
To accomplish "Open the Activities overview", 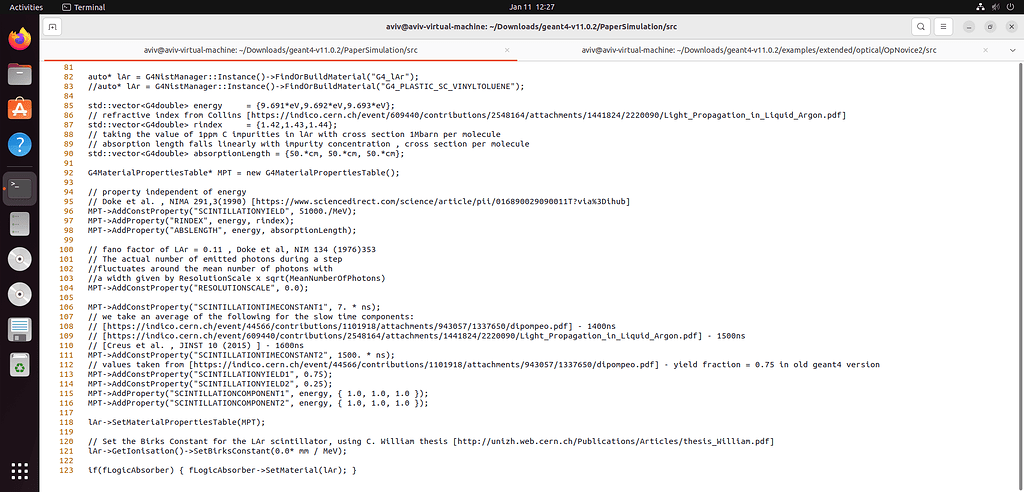I will pos(26,6).
